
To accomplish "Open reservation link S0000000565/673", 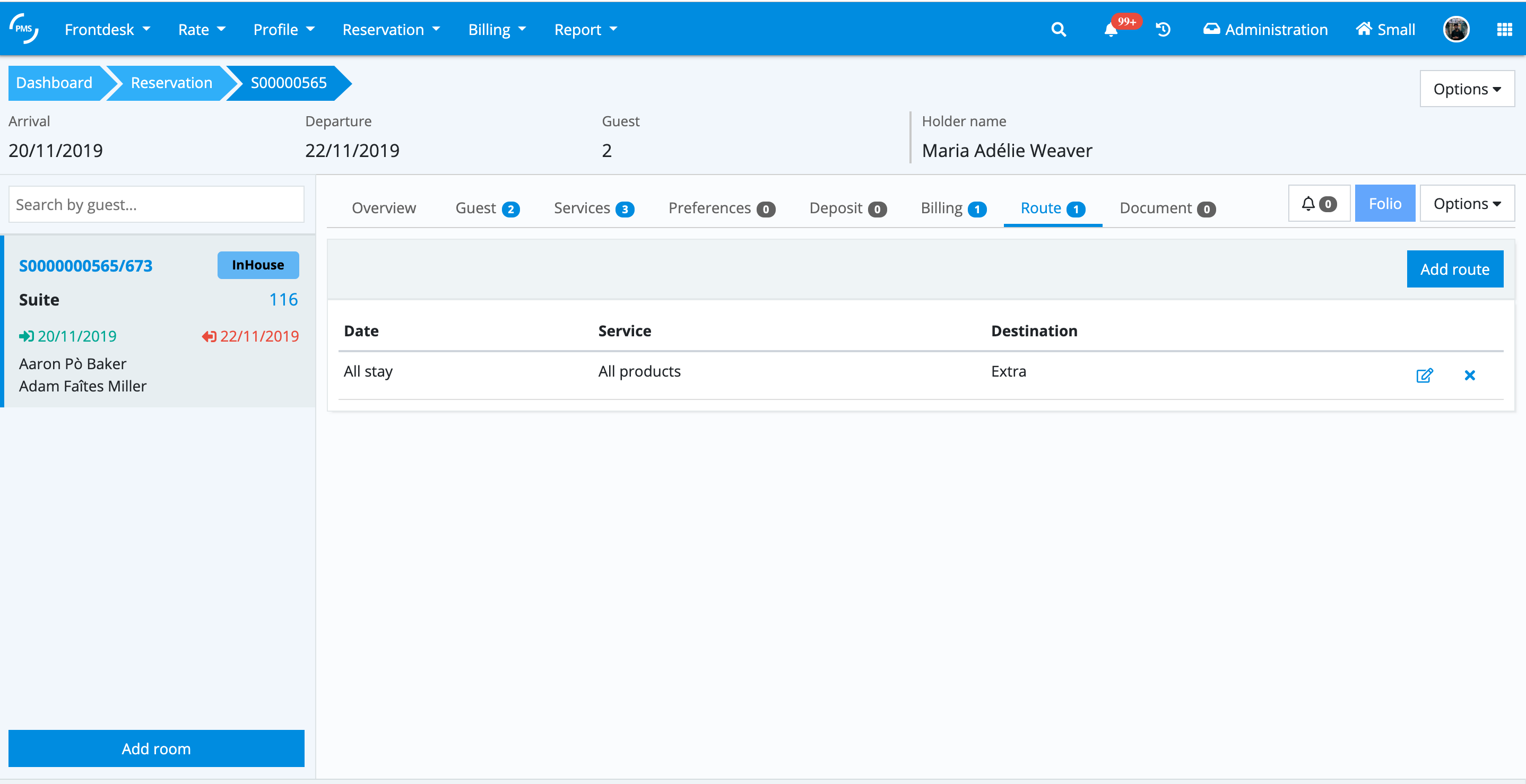I will point(85,265).
